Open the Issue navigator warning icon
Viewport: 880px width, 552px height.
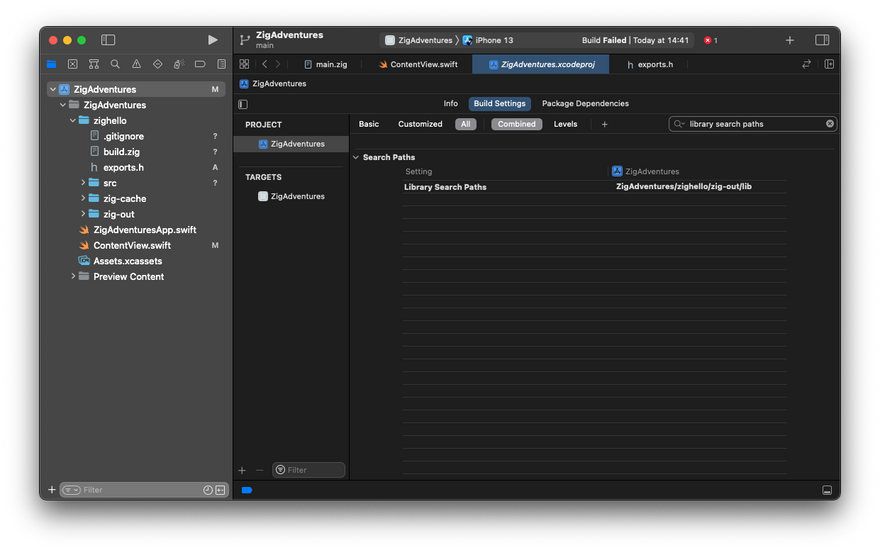click(136, 64)
